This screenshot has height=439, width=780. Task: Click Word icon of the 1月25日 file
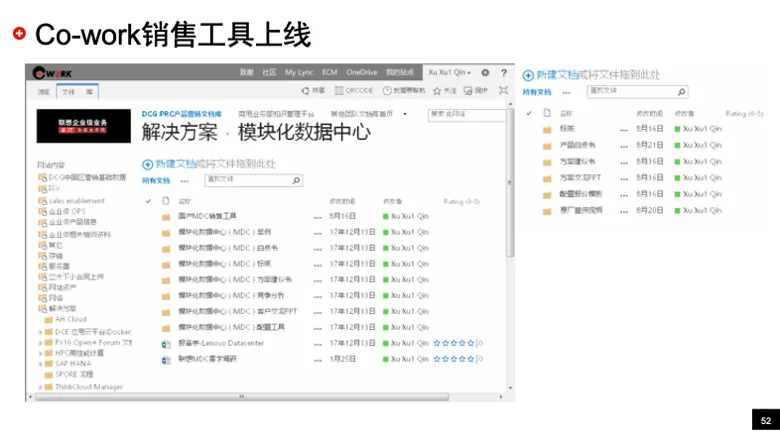tap(166, 360)
